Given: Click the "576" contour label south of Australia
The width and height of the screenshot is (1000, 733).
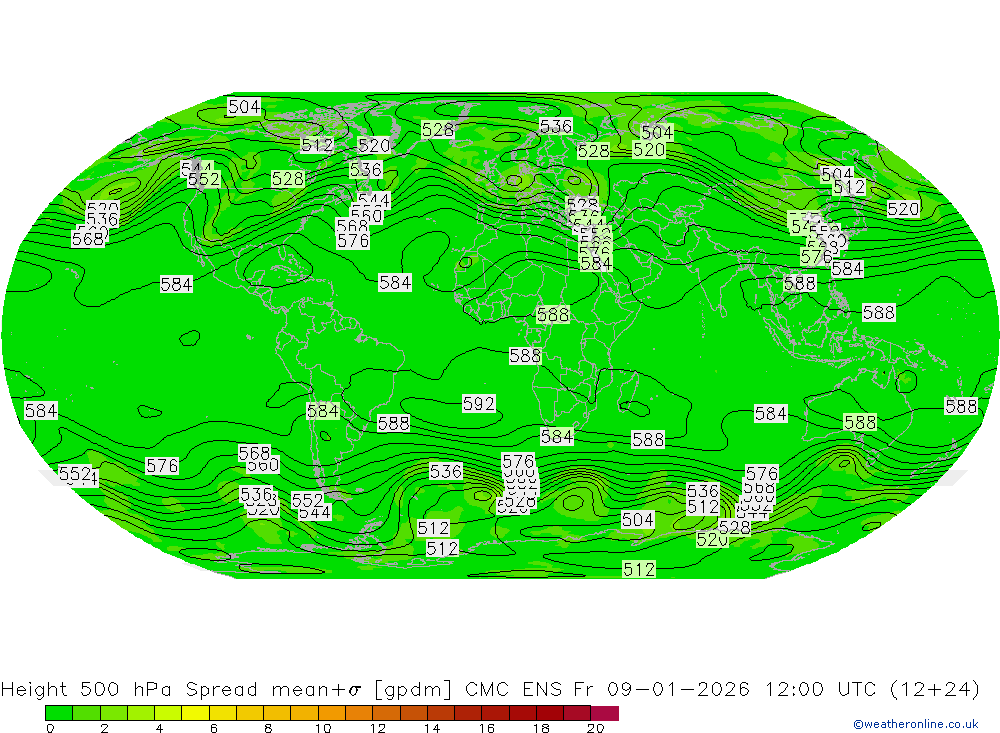Looking at the screenshot, I should point(761,473).
